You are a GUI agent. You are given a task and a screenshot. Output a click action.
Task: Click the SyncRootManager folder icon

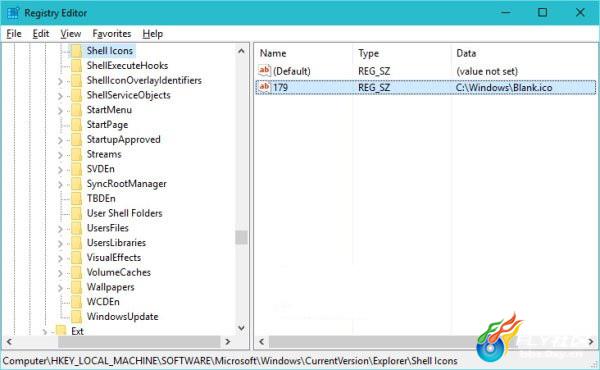(77, 184)
